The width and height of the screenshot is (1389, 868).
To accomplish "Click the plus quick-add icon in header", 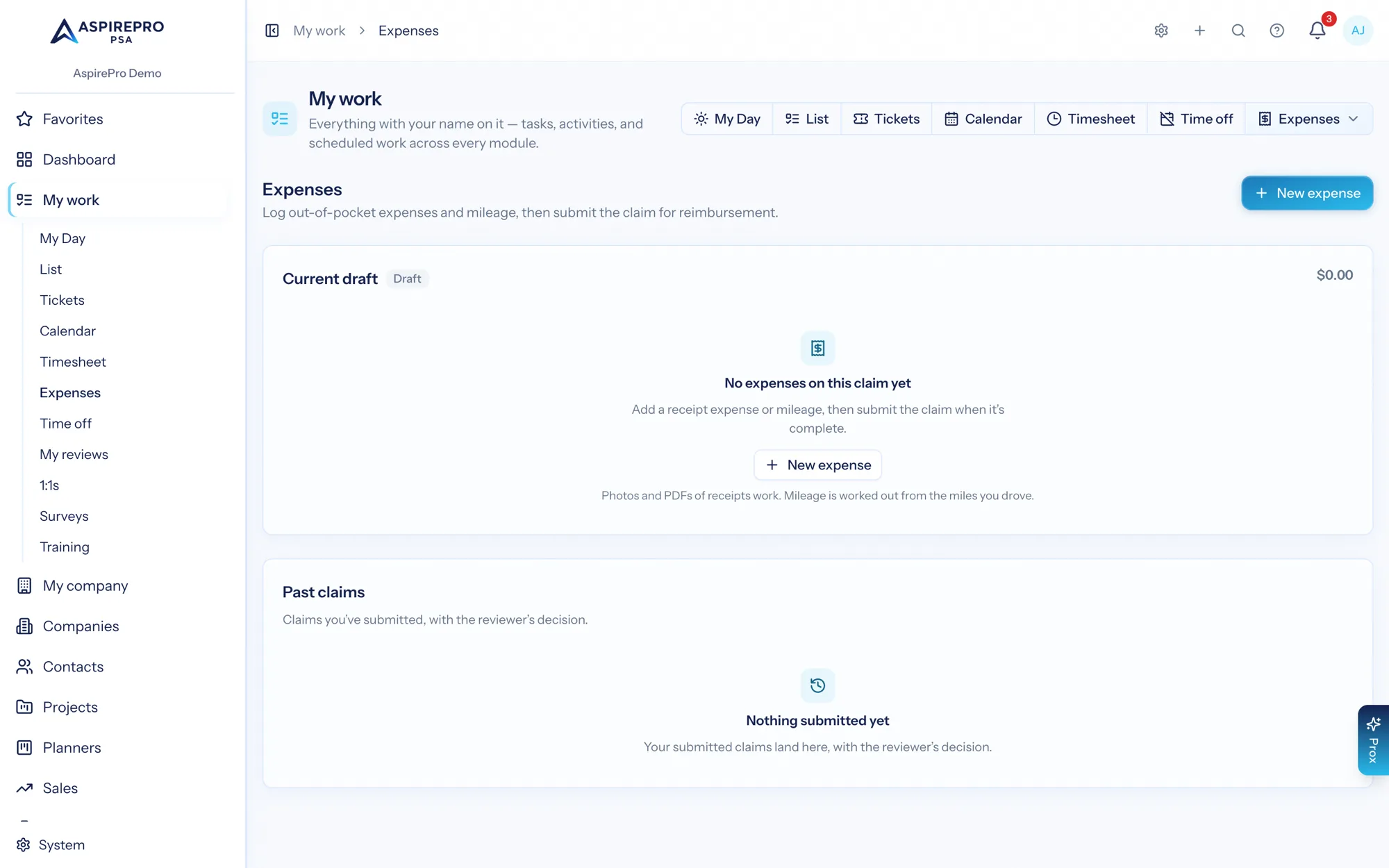I will coord(1199,31).
